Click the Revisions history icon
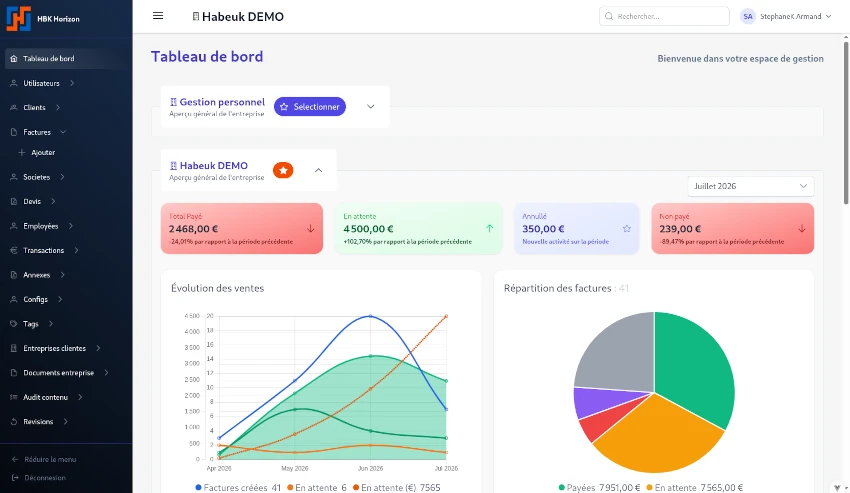Viewport: 850px width, 493px height. (14, 421)
